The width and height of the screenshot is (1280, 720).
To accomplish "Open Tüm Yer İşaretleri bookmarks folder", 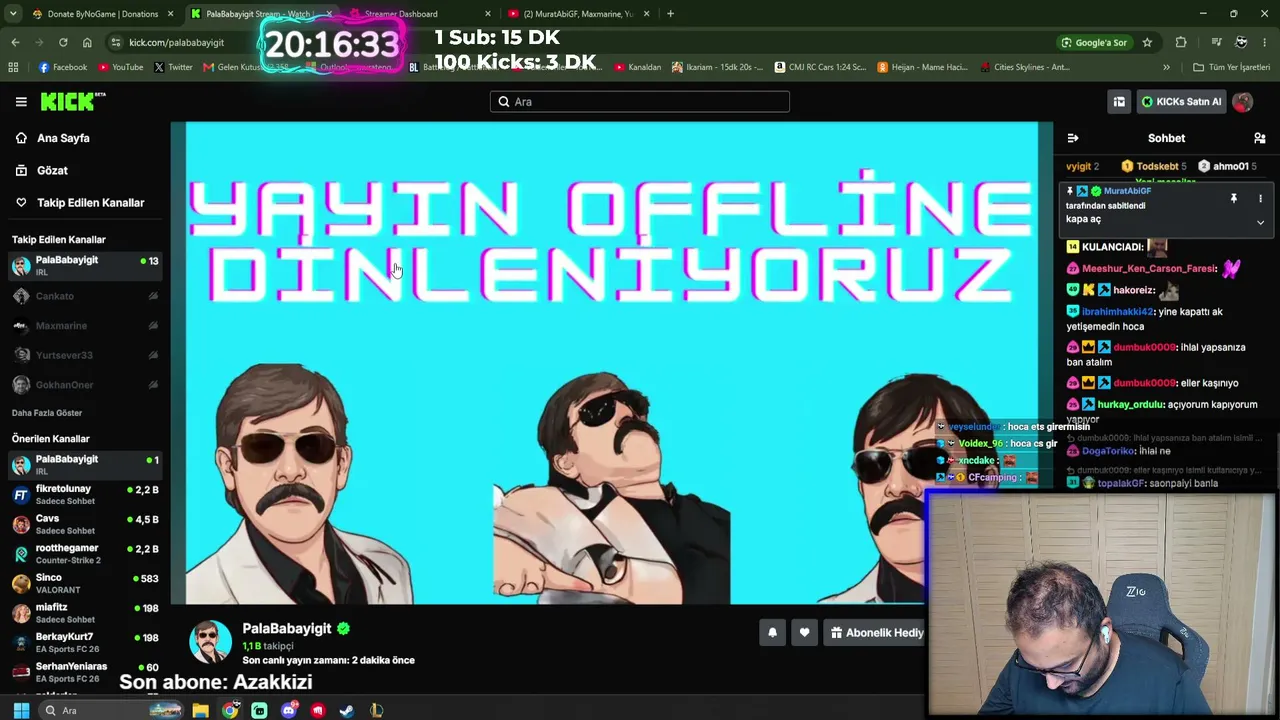I will click(x=1231, y=67).
